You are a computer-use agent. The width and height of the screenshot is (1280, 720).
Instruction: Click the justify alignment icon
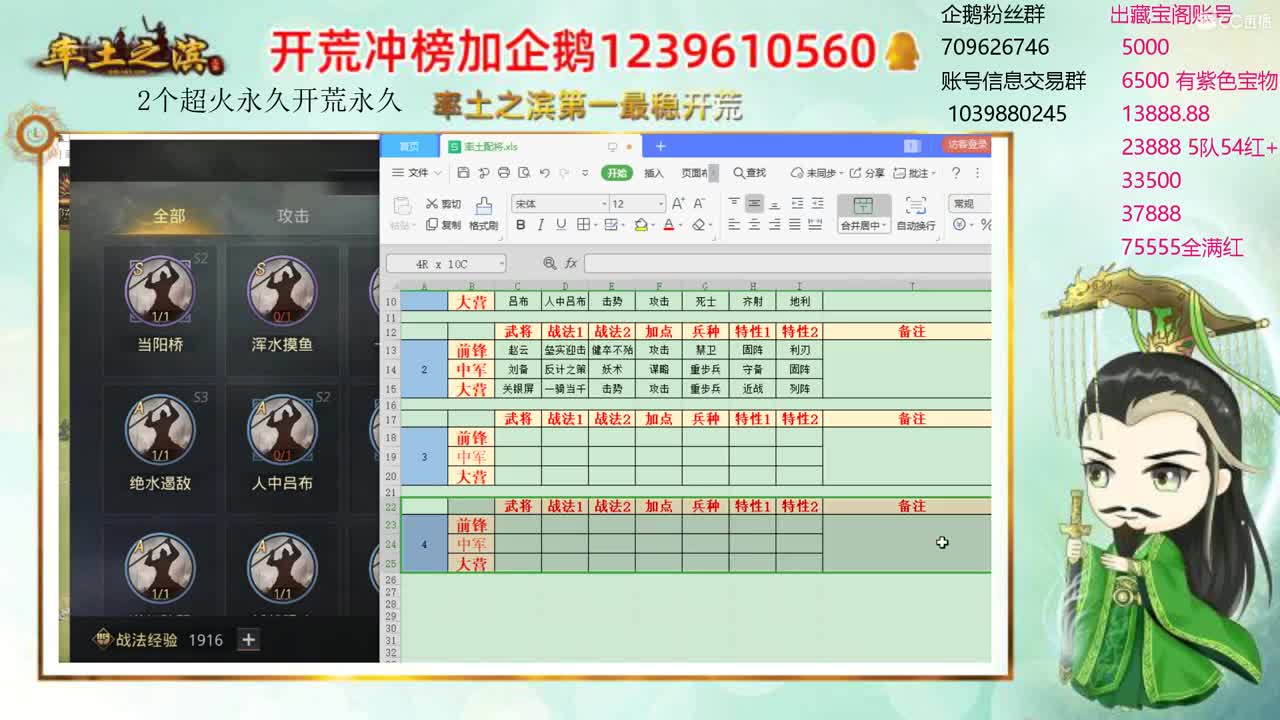click(x=794, y=224)
